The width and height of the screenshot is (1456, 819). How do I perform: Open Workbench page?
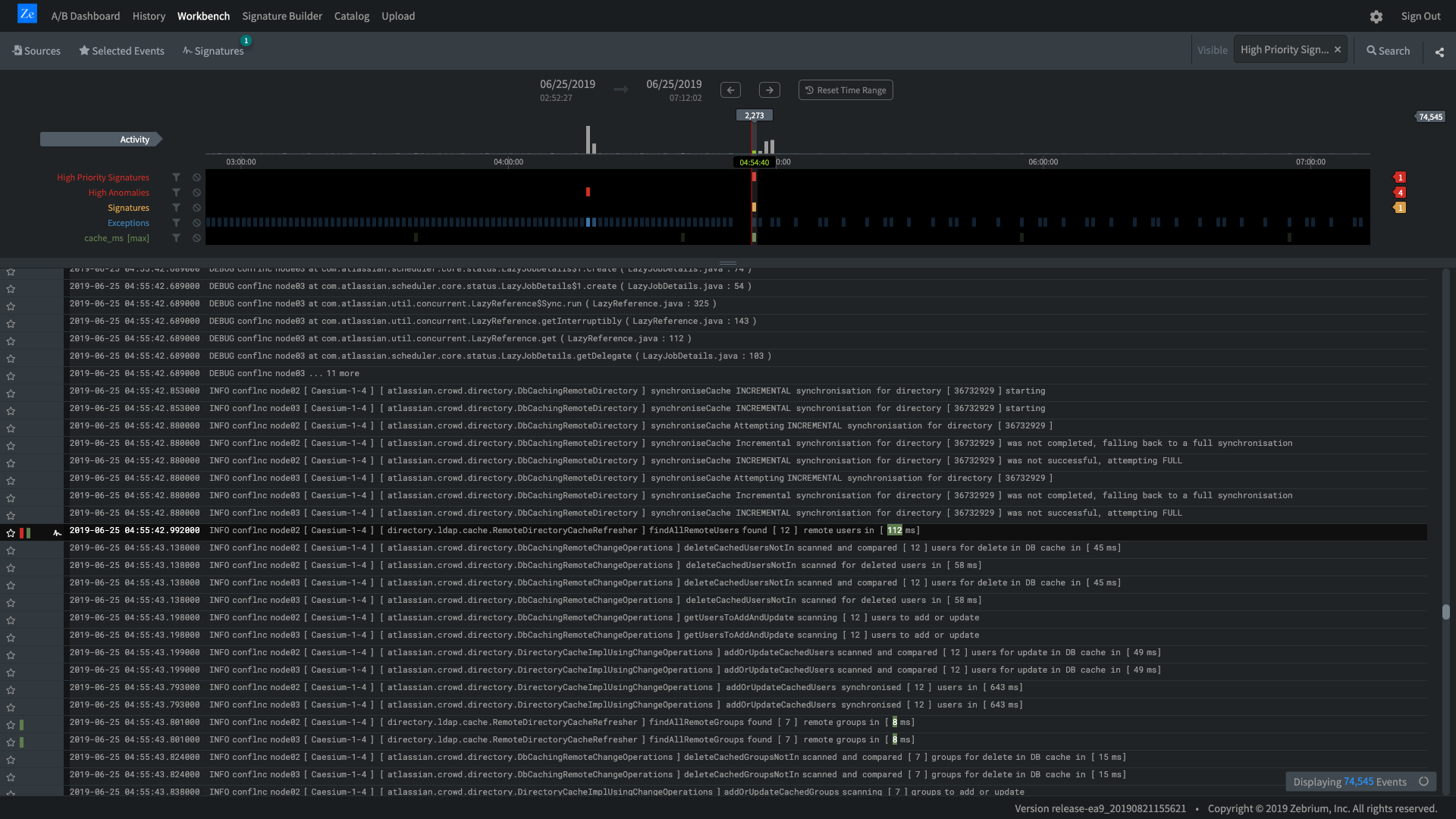[x=203, y=16]
